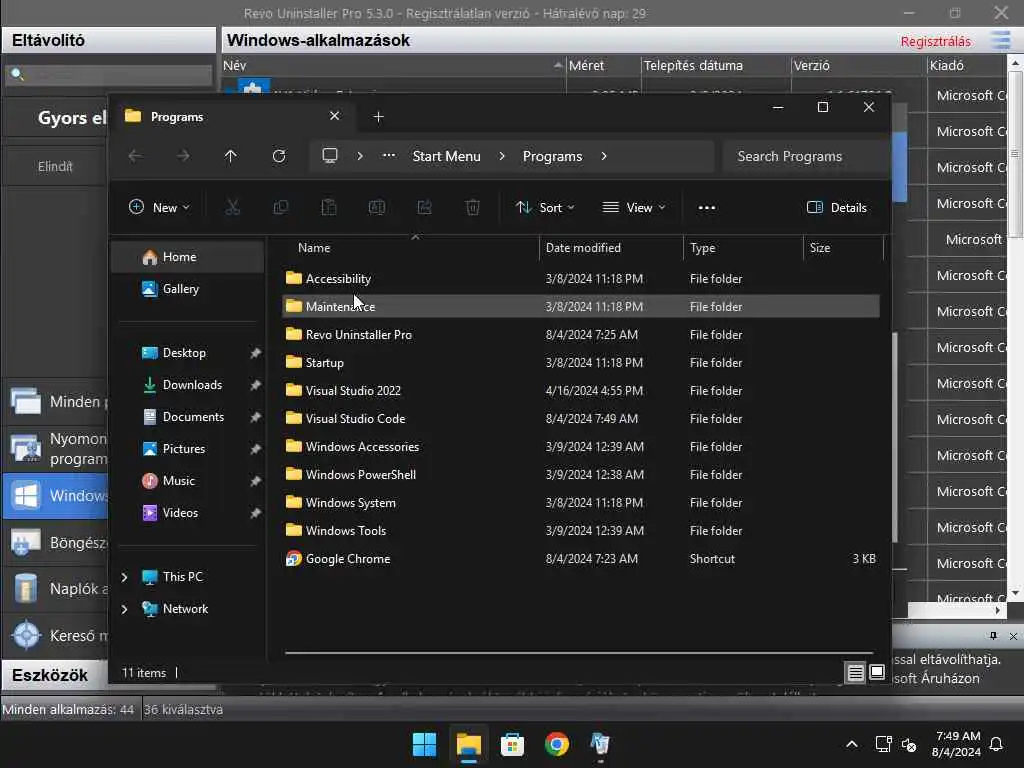
Task: Click Revo list vertical scrollbar down arrow
Action: pos(1014,593)
